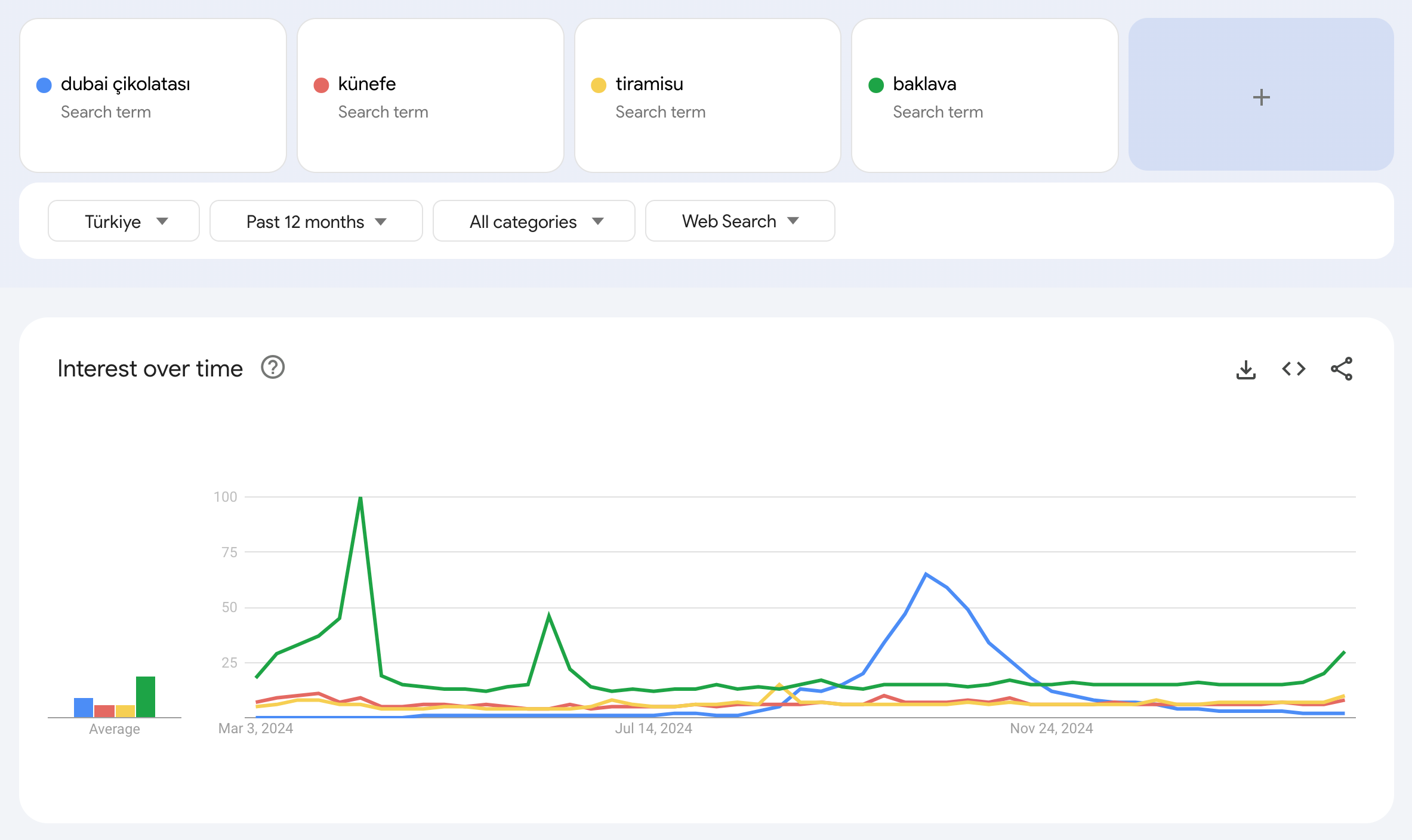The width and height of the screenshot is (1412, 840).
Task: Download the Interest over time CSV
Action: tap(1245, 369)
